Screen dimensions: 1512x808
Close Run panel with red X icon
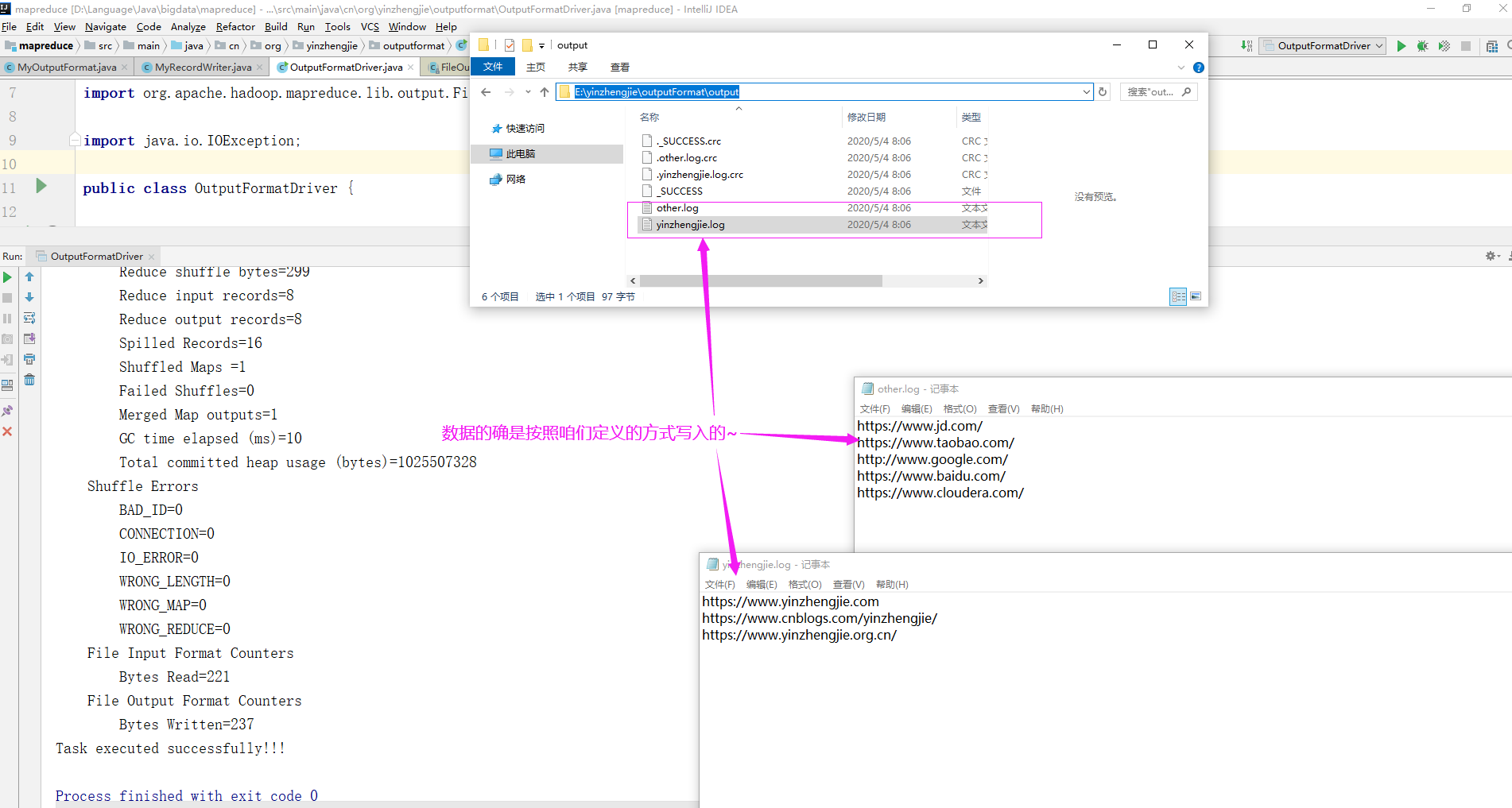pyautogui.click(x=7, y=431)
